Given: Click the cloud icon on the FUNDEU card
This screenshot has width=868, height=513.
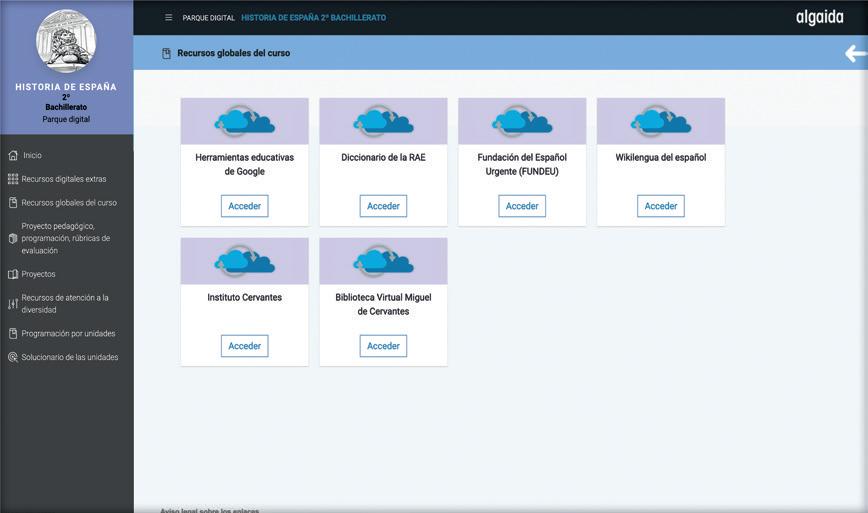Looking at the screenshot, I should click(x=521, y=121).
